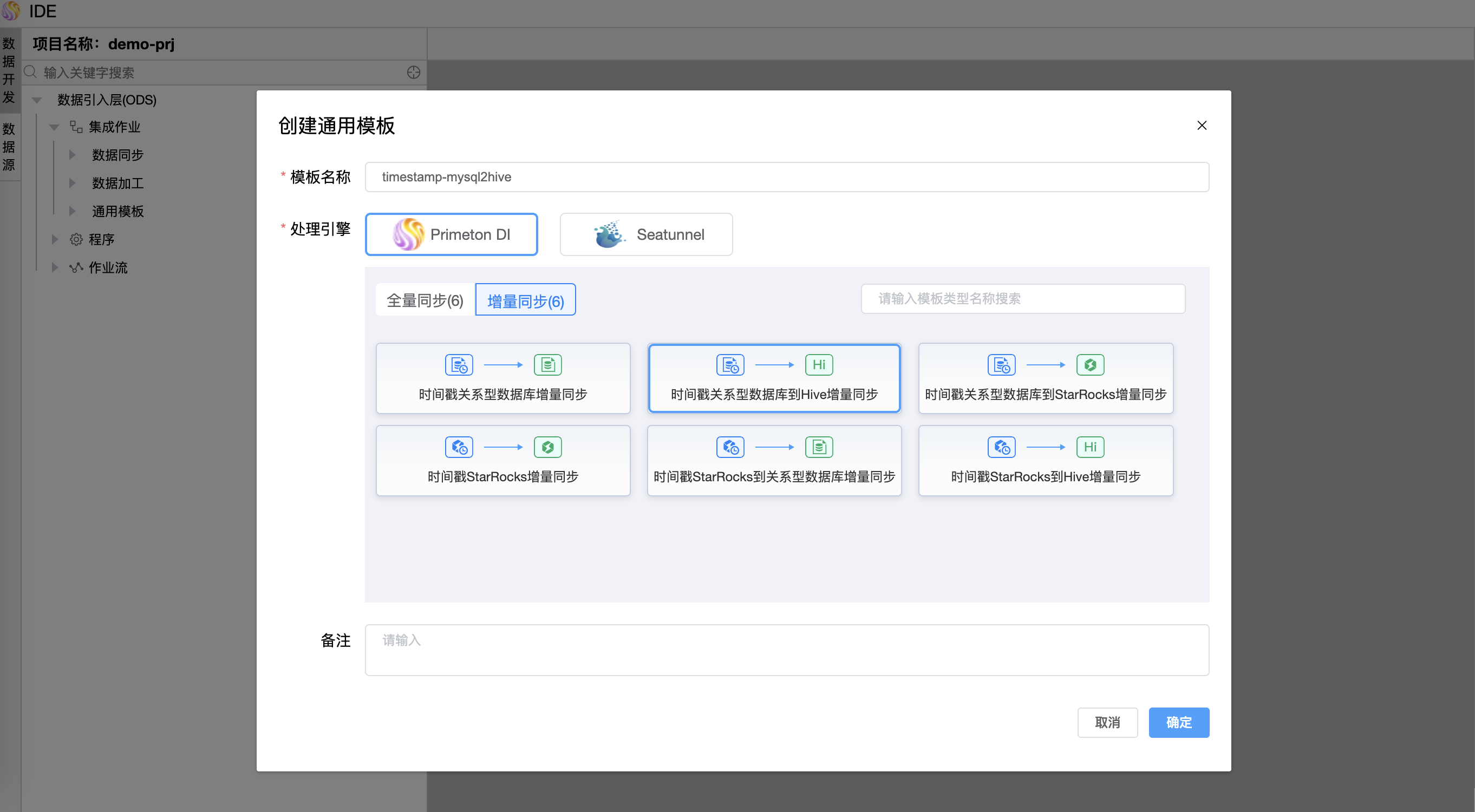Click the branch icon next to 集成作业
Image resolution: width=1475 pixels, height=812 pixels.
76,127
